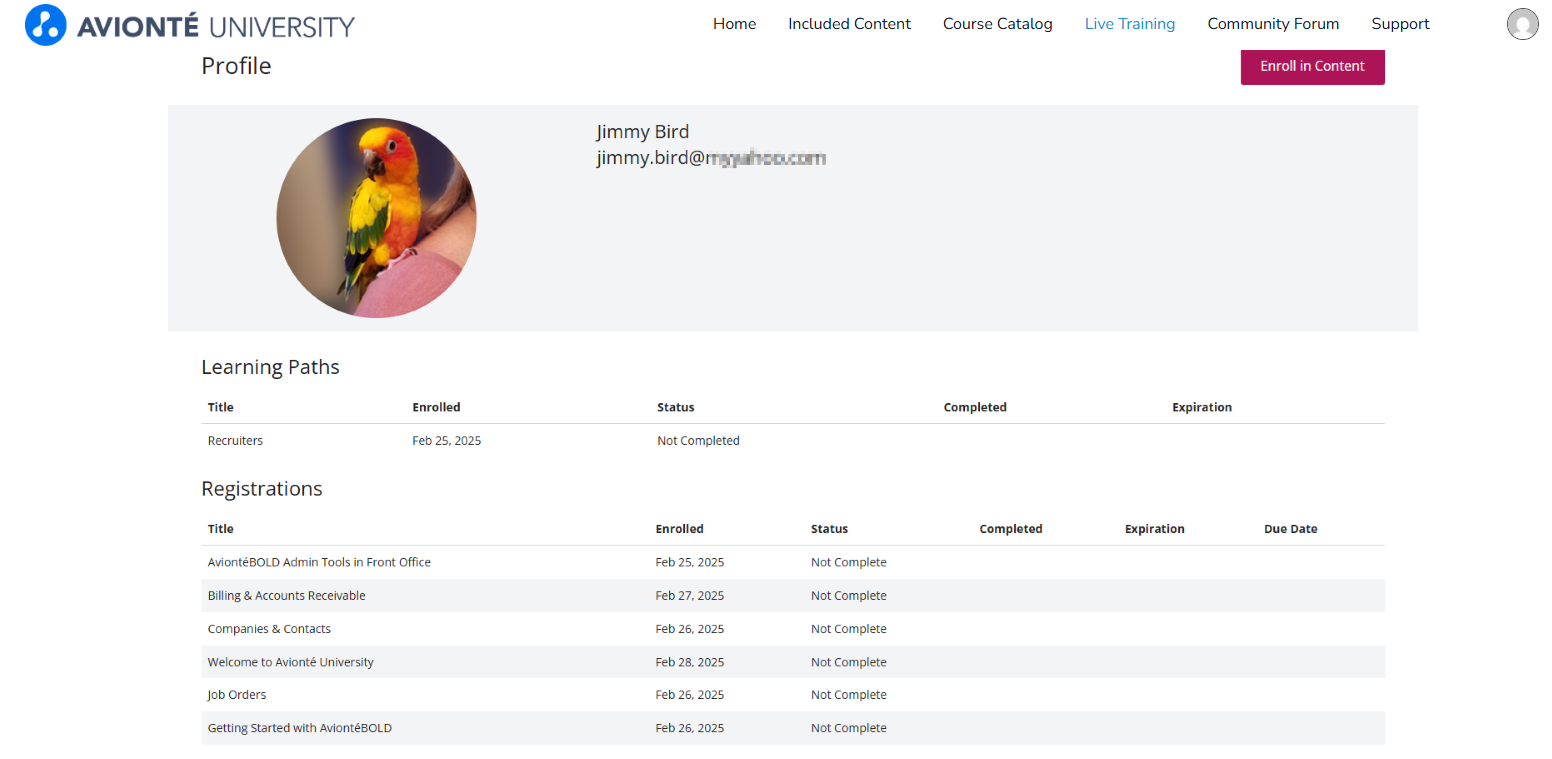The height and width of the screenshot is (759, 1552).
Task: Open Billing & Accounts Receivable registration
Action: (286, 596)
